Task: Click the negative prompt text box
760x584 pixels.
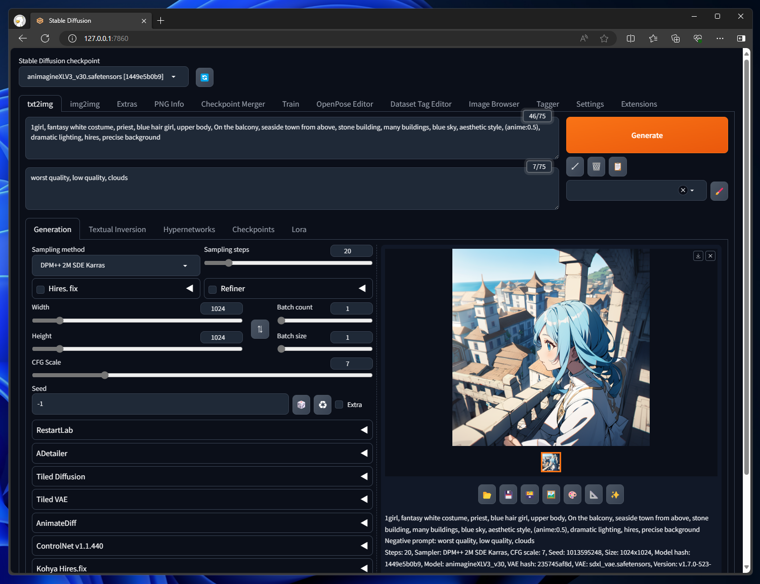Action: click(292, 189)
